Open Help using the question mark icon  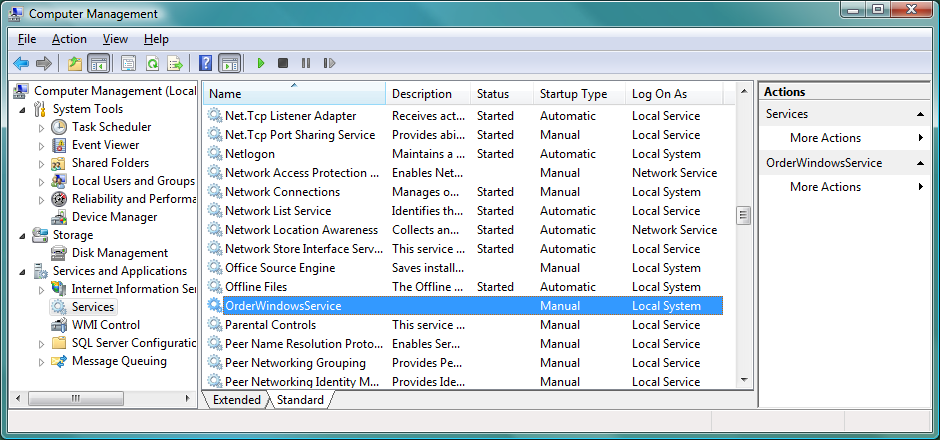pos(205,64)
